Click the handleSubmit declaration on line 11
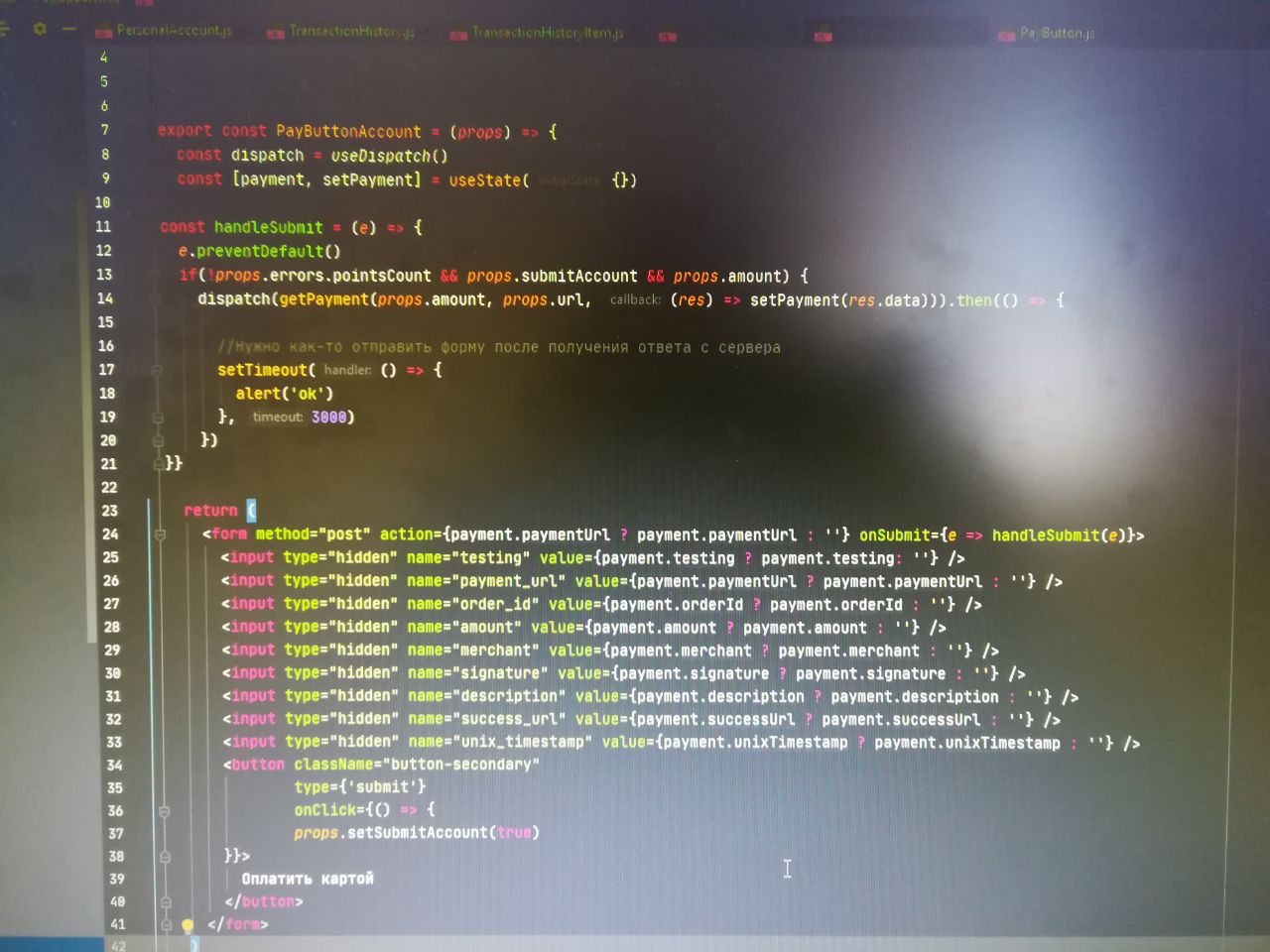The image size is (1270, 952). 268,227
